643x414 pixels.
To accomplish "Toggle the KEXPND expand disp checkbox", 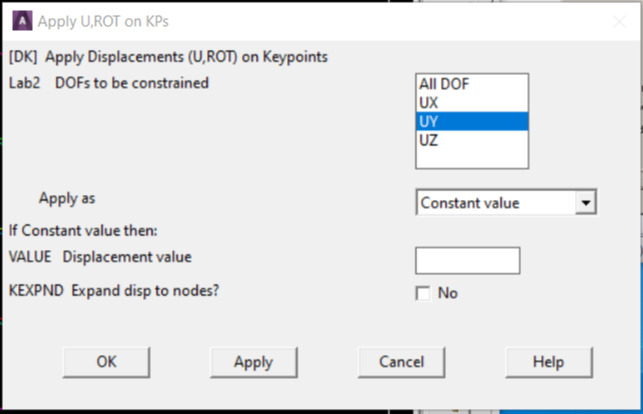I will [x=422, y=293].
